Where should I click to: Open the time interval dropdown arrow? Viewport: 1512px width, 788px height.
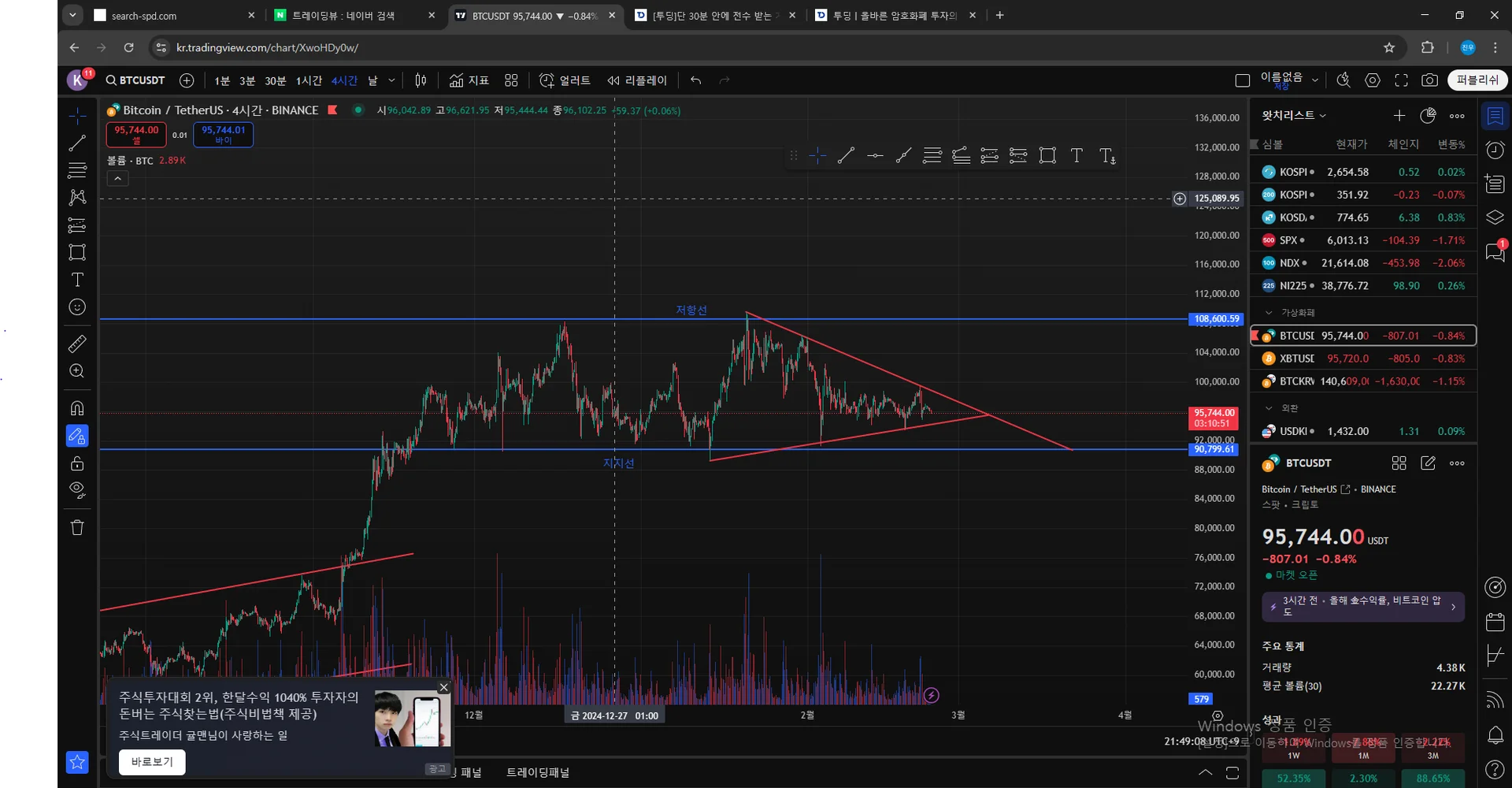391,80
